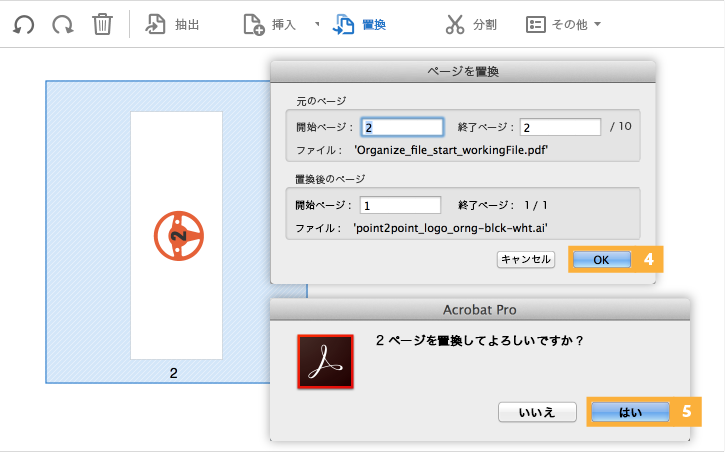The height and width of the screenshot is (452, 725).
Task: Select the その他 toolbar label
Action: click(570, 24)
